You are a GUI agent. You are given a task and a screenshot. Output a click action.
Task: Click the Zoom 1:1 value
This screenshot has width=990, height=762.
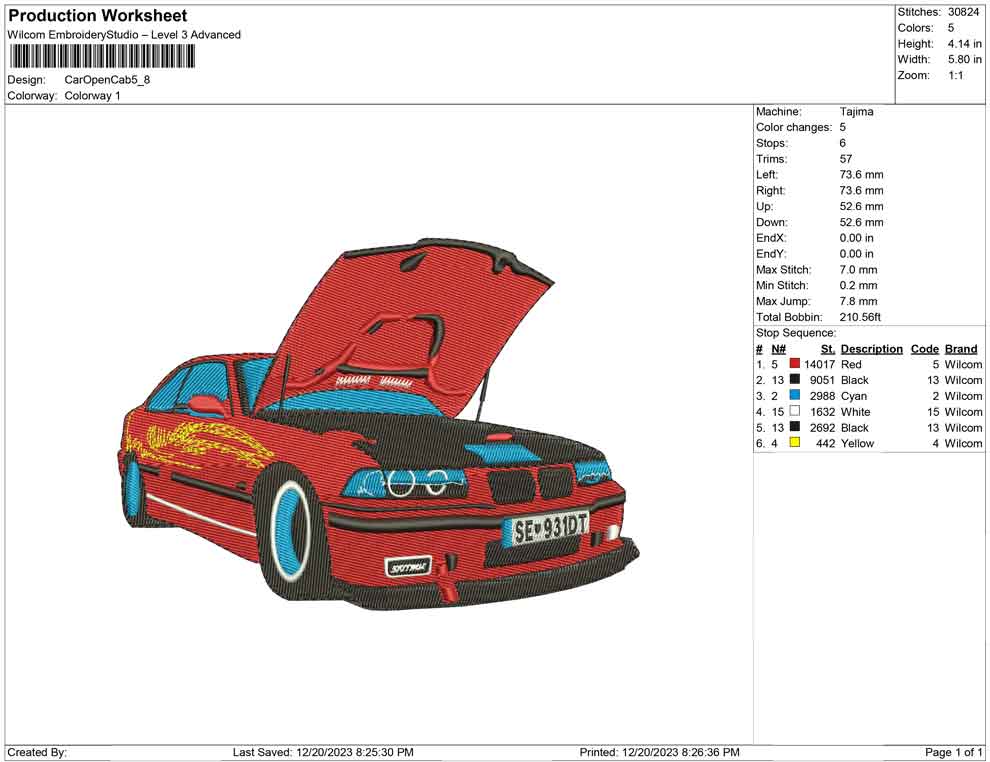[x=955, y=75]
